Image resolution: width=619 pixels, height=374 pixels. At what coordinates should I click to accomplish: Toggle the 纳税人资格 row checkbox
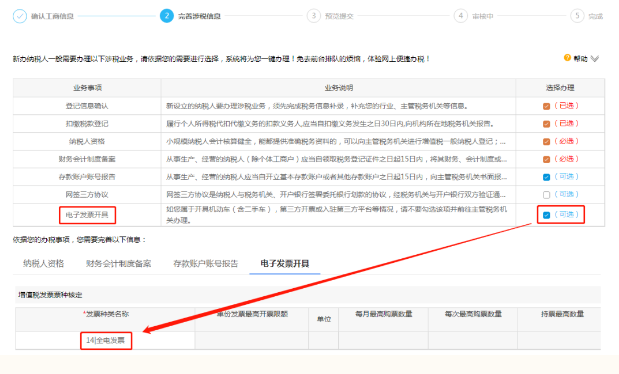point(546,142)
